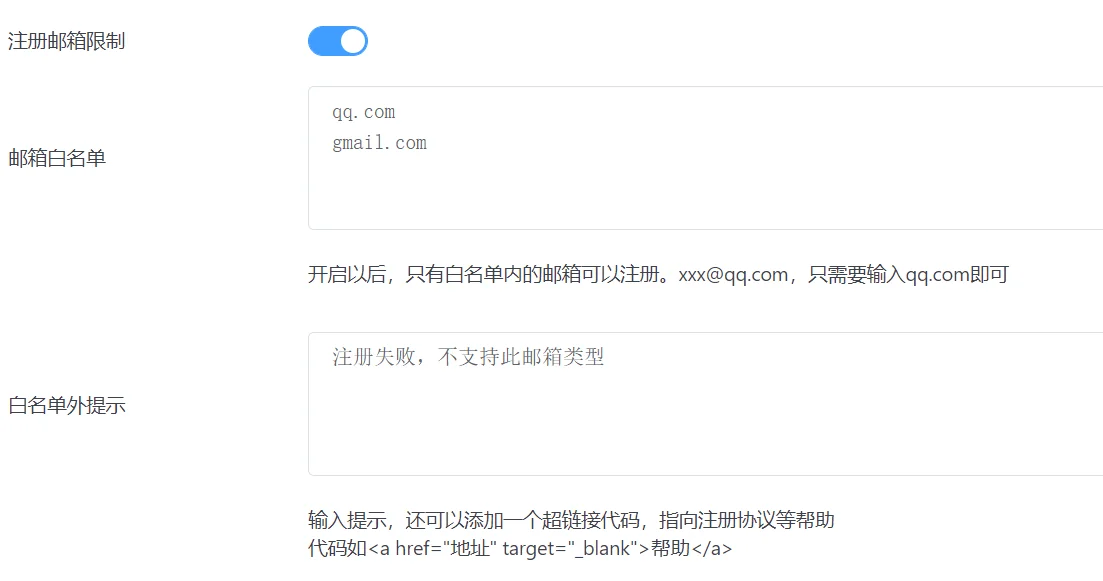Click the 白名单外提示 message textarea
The width and height of the screenshot is (1103, 581).
coord(706,404)
